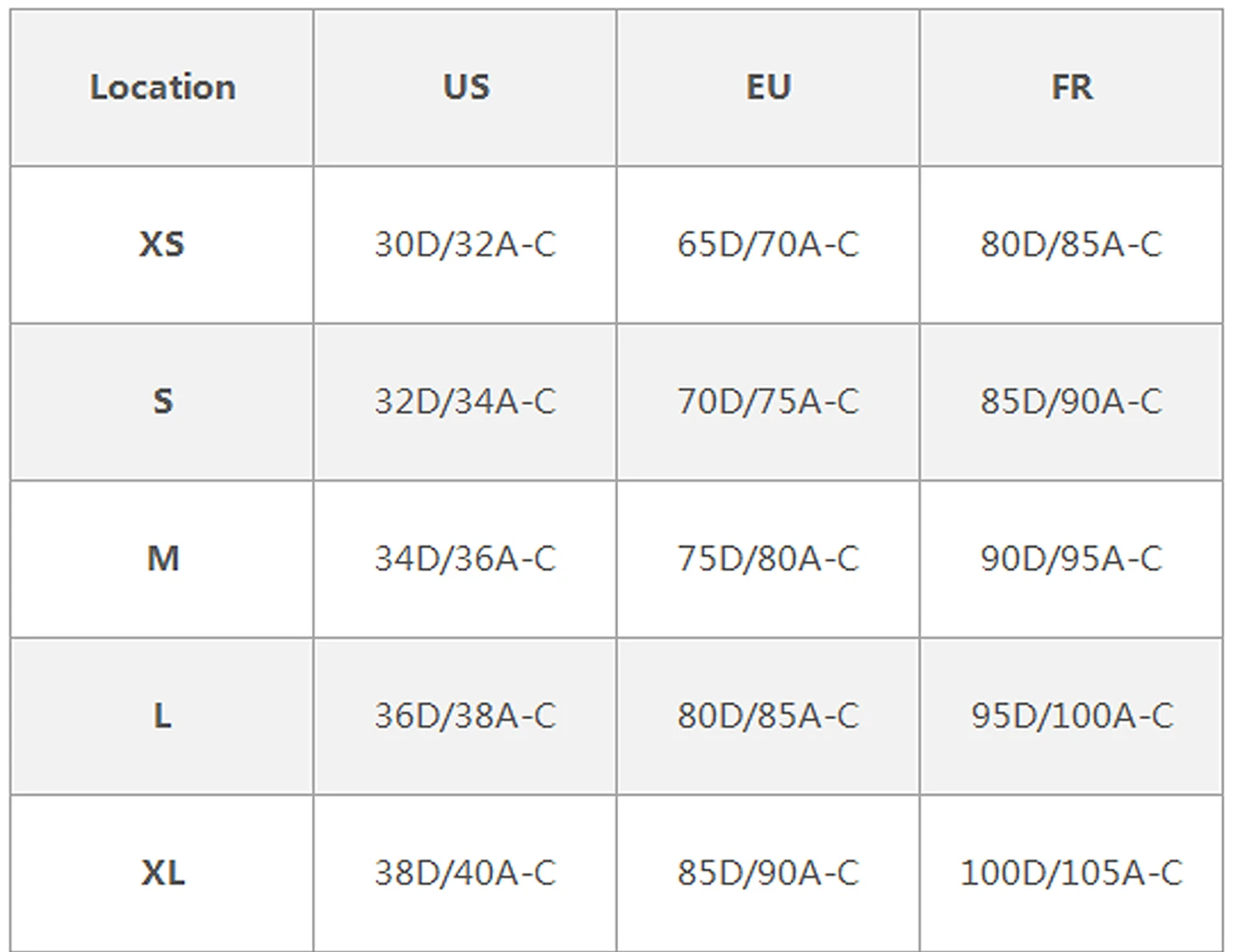Click the Location column header
1238x952 pixels.
[163, 87]
